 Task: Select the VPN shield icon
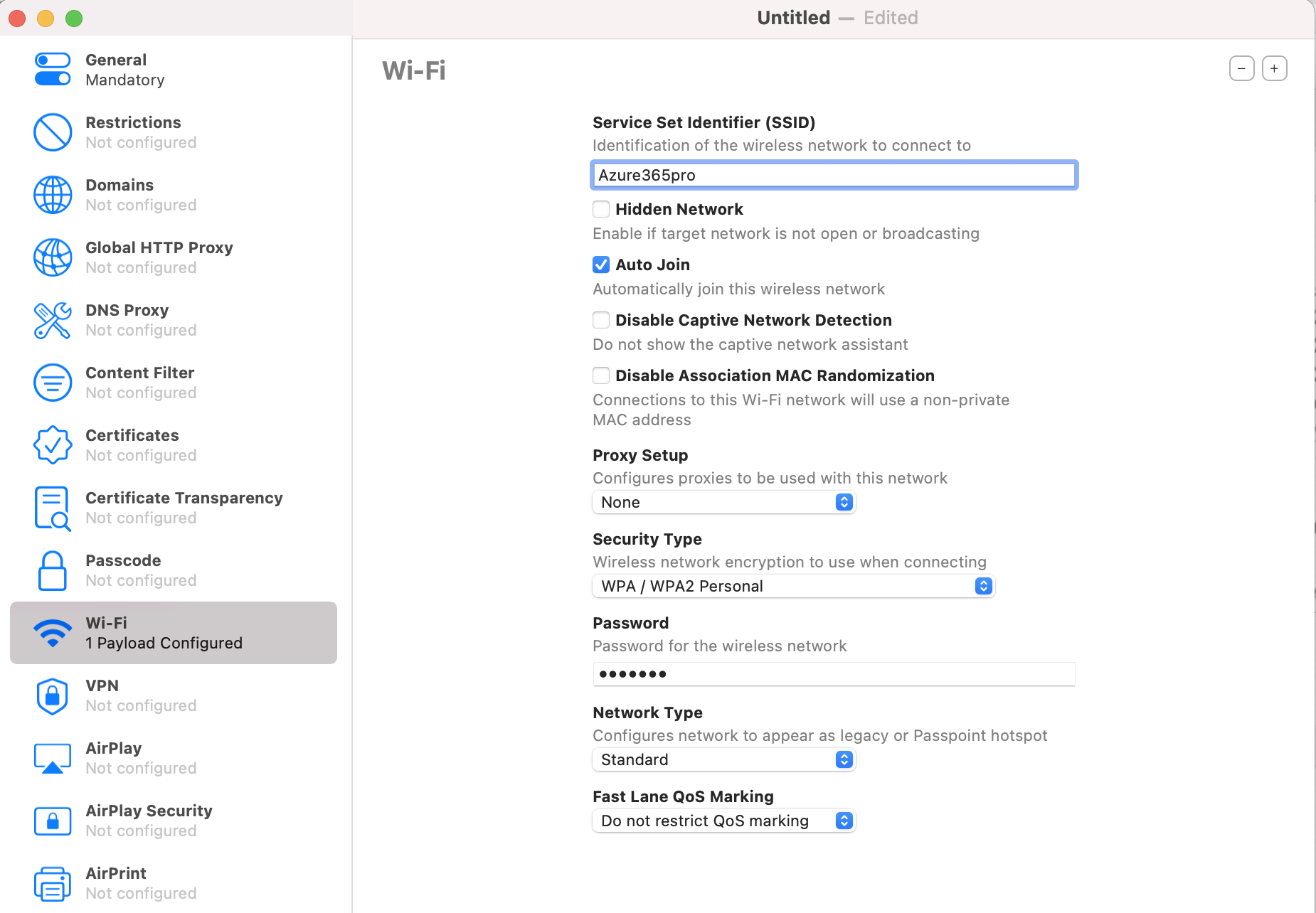click(53, 695)
